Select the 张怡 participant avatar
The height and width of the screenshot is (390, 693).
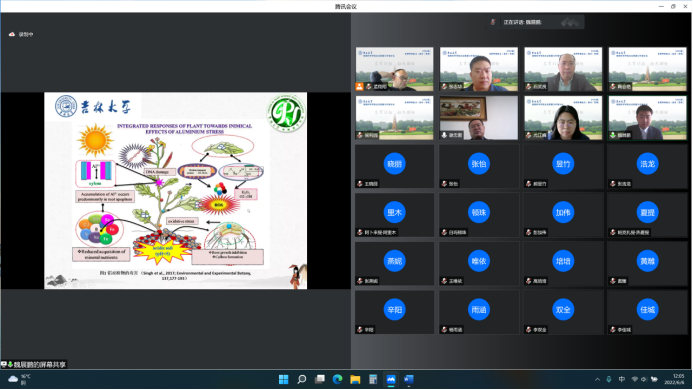479,164
